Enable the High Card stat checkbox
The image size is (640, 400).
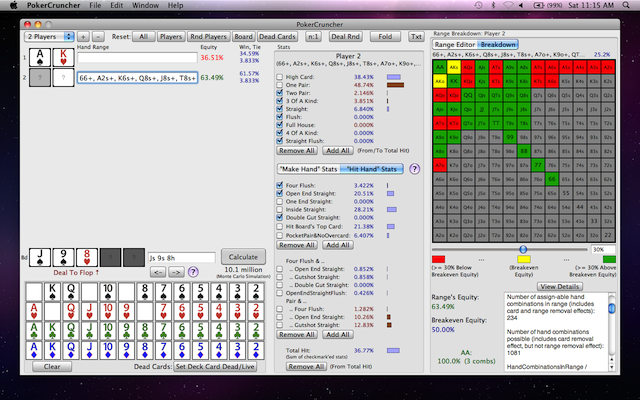(x=280, y=77)
